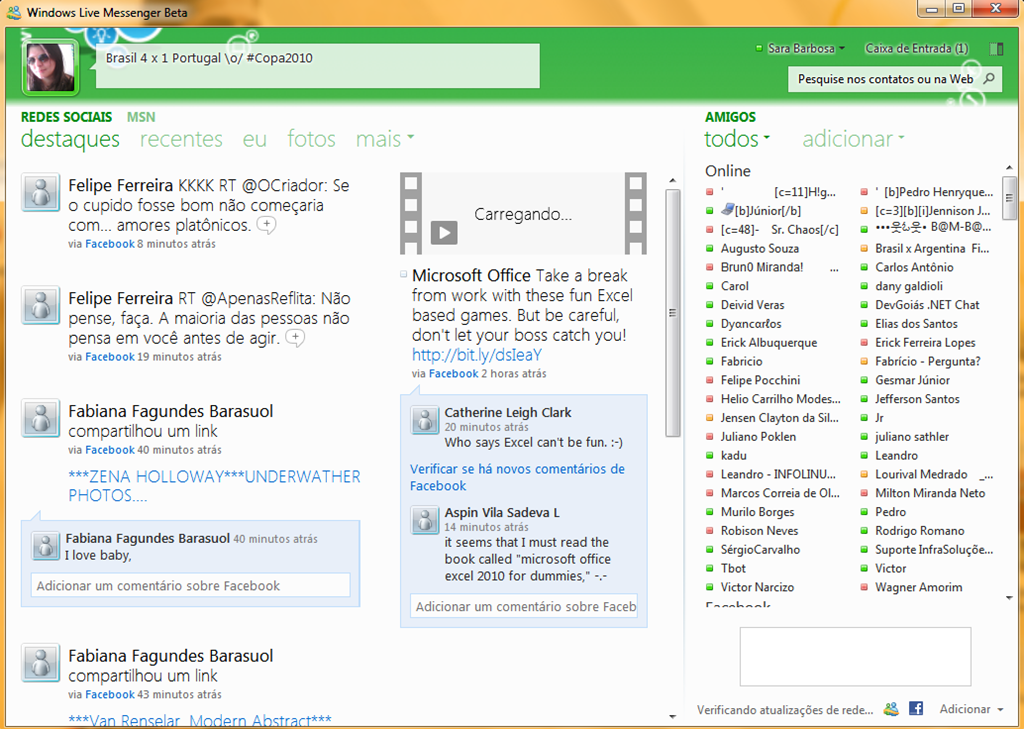Click 'Adicionar um comentário' field under Fabiana
Viewport: 1024px width, 729px height.
(191, 586)
